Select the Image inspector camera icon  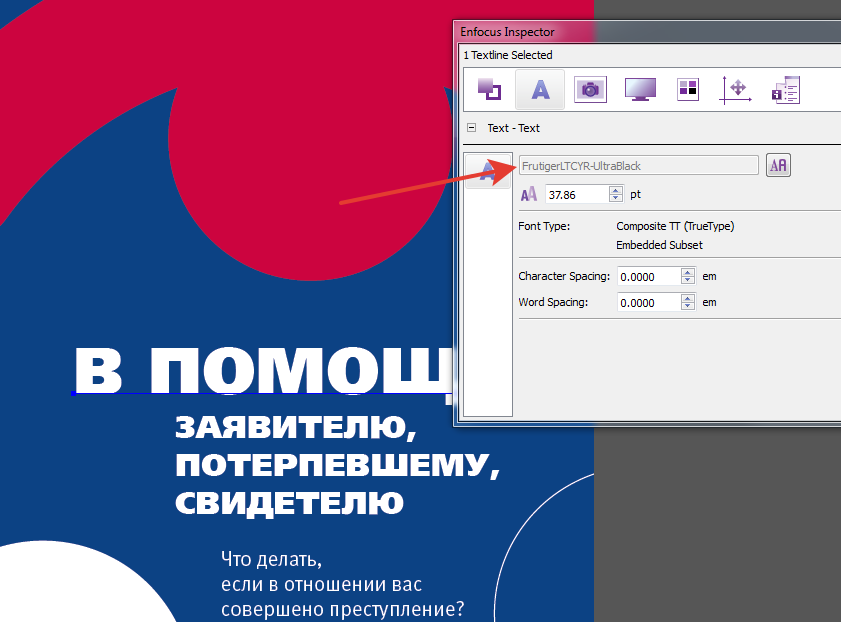pyautogui.click(x=590, y=89)
